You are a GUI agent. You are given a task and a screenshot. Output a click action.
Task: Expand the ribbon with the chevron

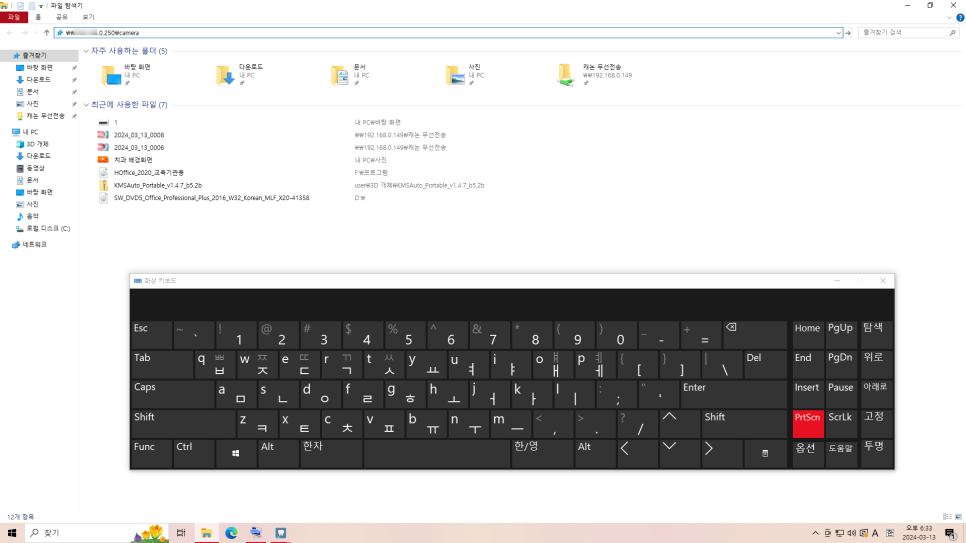pos(949,17)
